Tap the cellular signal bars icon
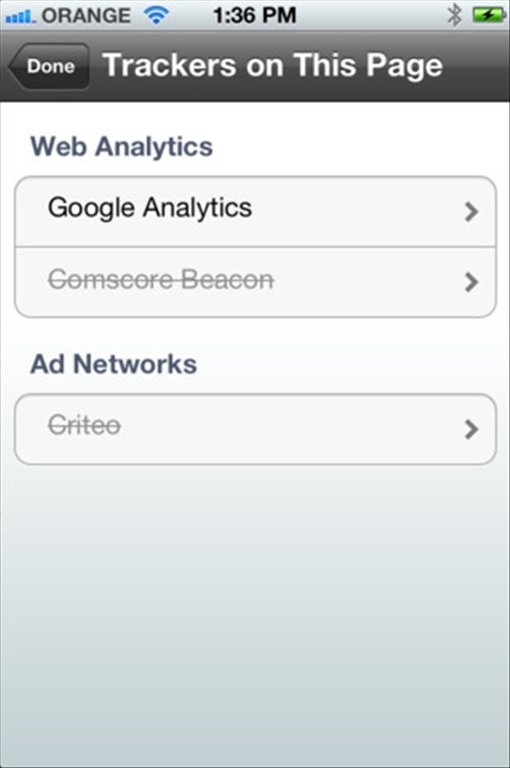The image size is (510, 768). (20, 17)
